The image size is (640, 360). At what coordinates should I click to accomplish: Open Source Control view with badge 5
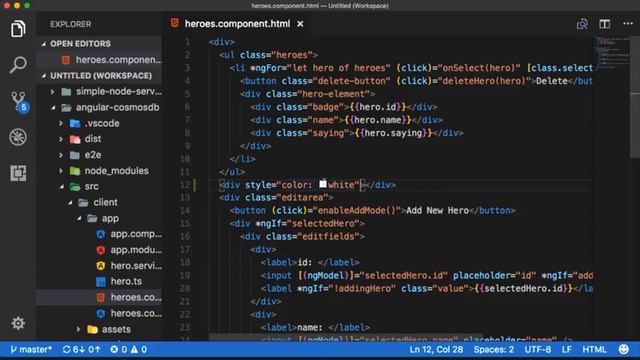click(19, 101)
